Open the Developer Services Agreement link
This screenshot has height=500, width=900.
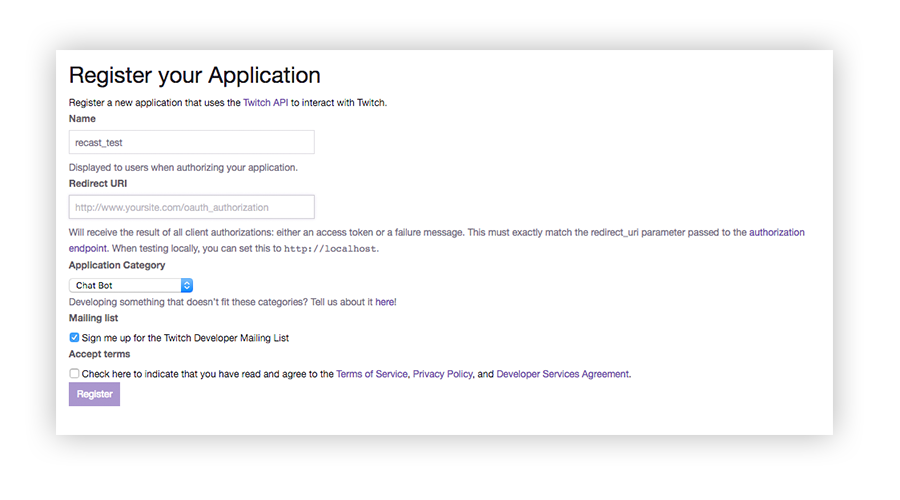562,374
